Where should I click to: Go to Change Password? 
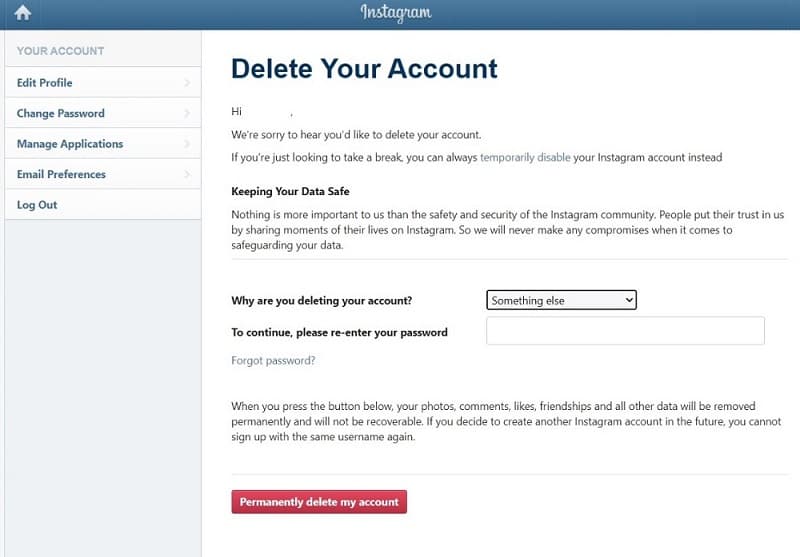point(61,114)
